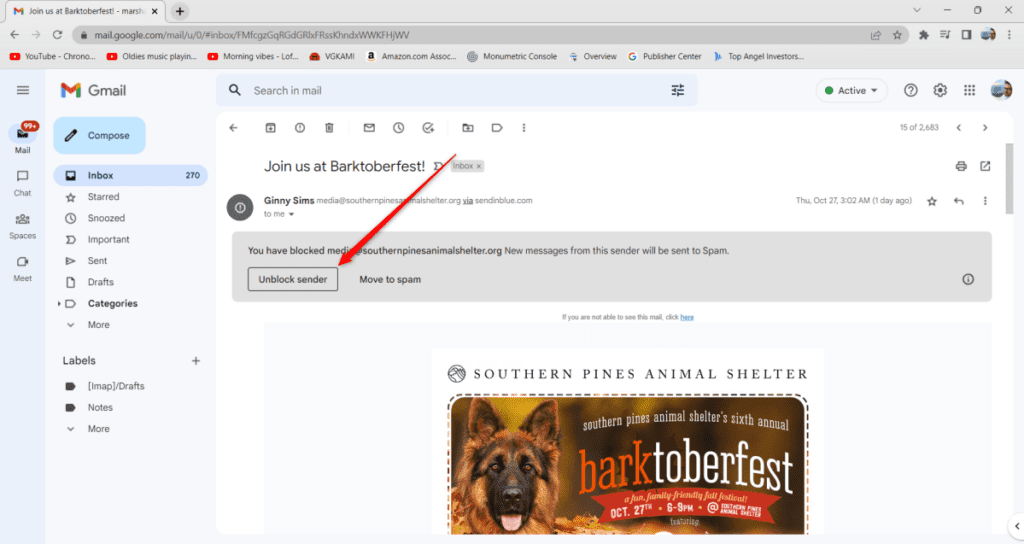
Task: Mark the email as unread
Action: (x=369, y=128)
